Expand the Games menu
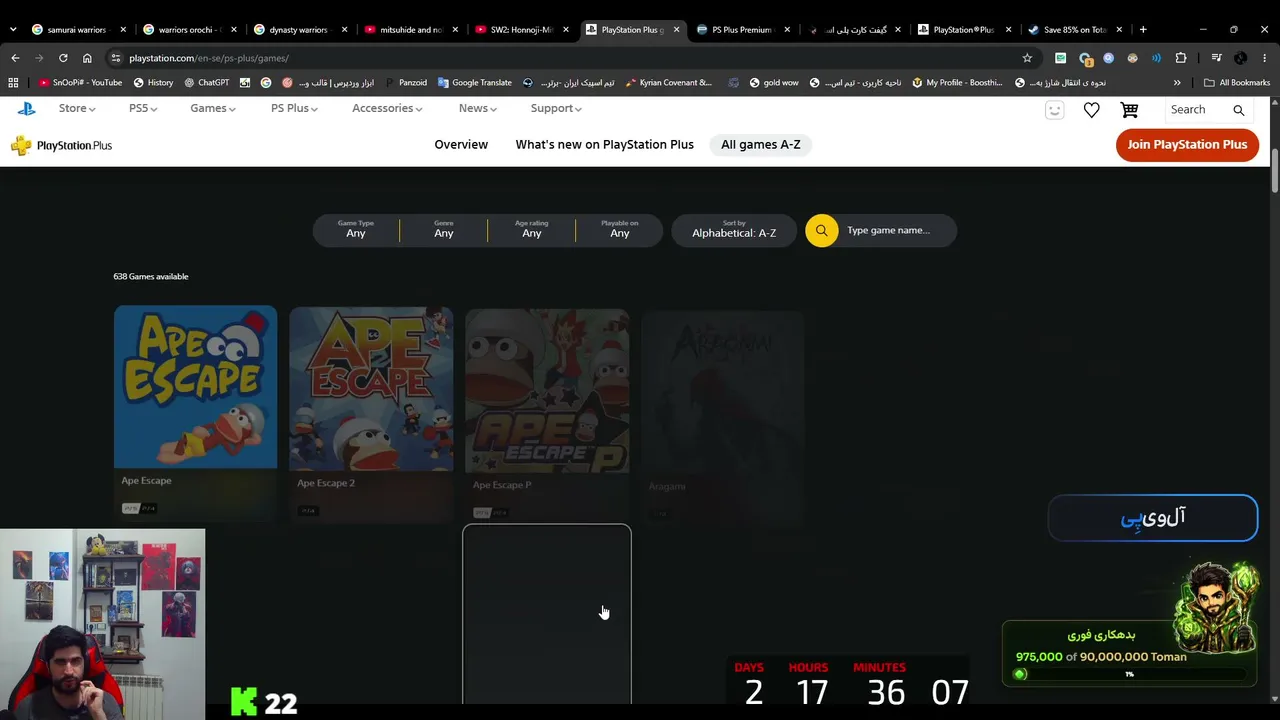Screen dimensions: 1280x720 (213, 109)
